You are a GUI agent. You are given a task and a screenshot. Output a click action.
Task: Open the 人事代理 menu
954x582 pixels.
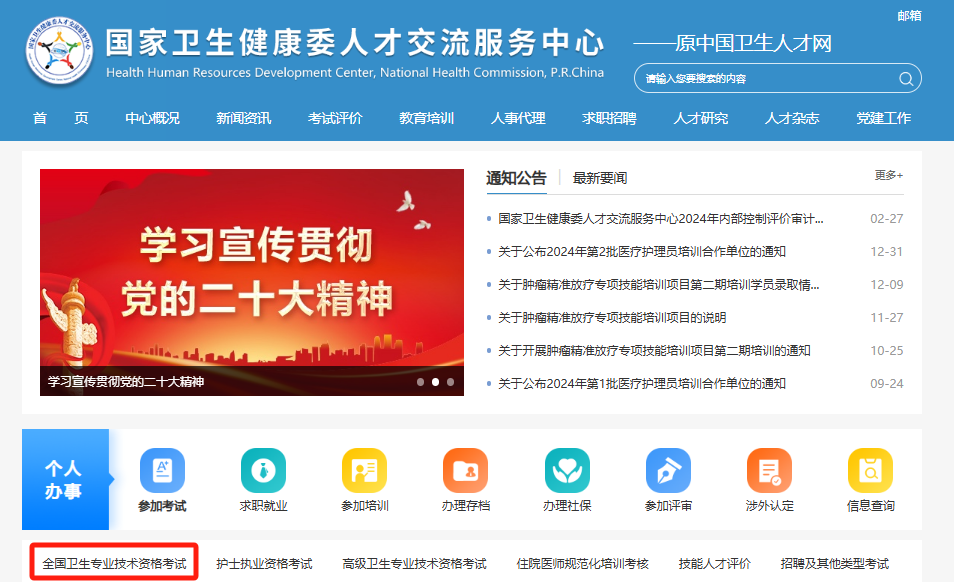pyautogui.click(x=518, y=118)
